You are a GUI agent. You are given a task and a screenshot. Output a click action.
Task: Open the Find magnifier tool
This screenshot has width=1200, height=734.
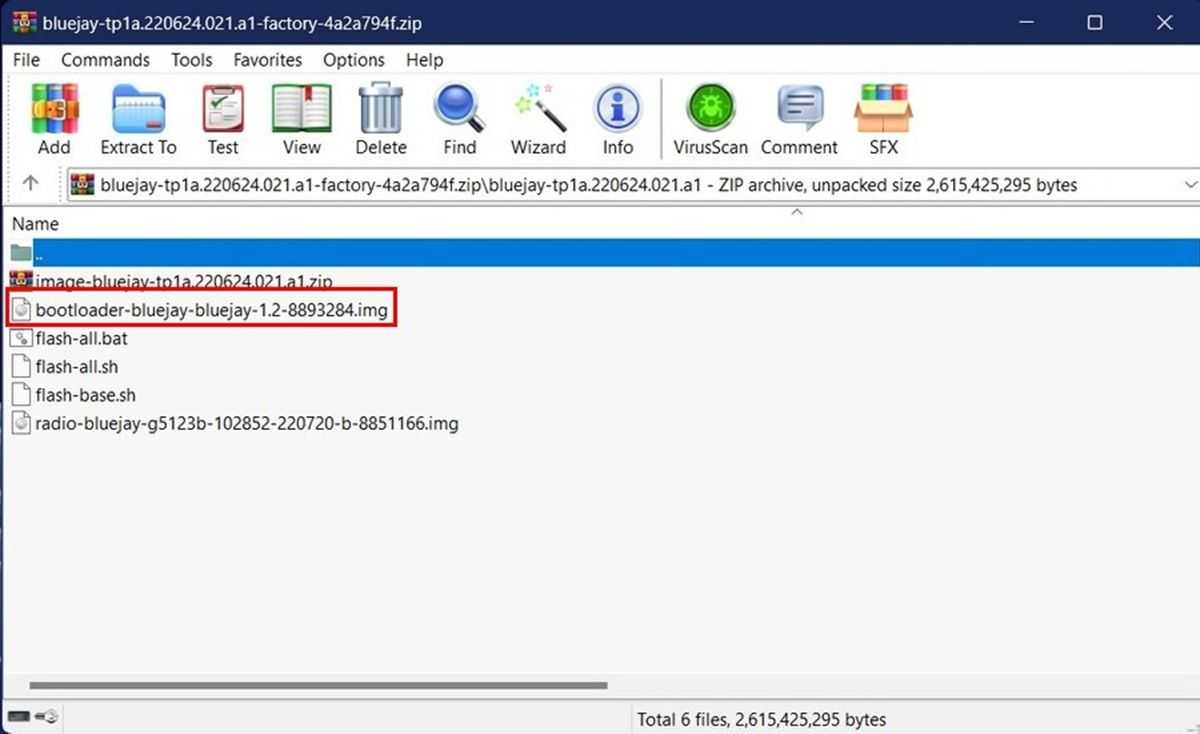coord(459,119)
